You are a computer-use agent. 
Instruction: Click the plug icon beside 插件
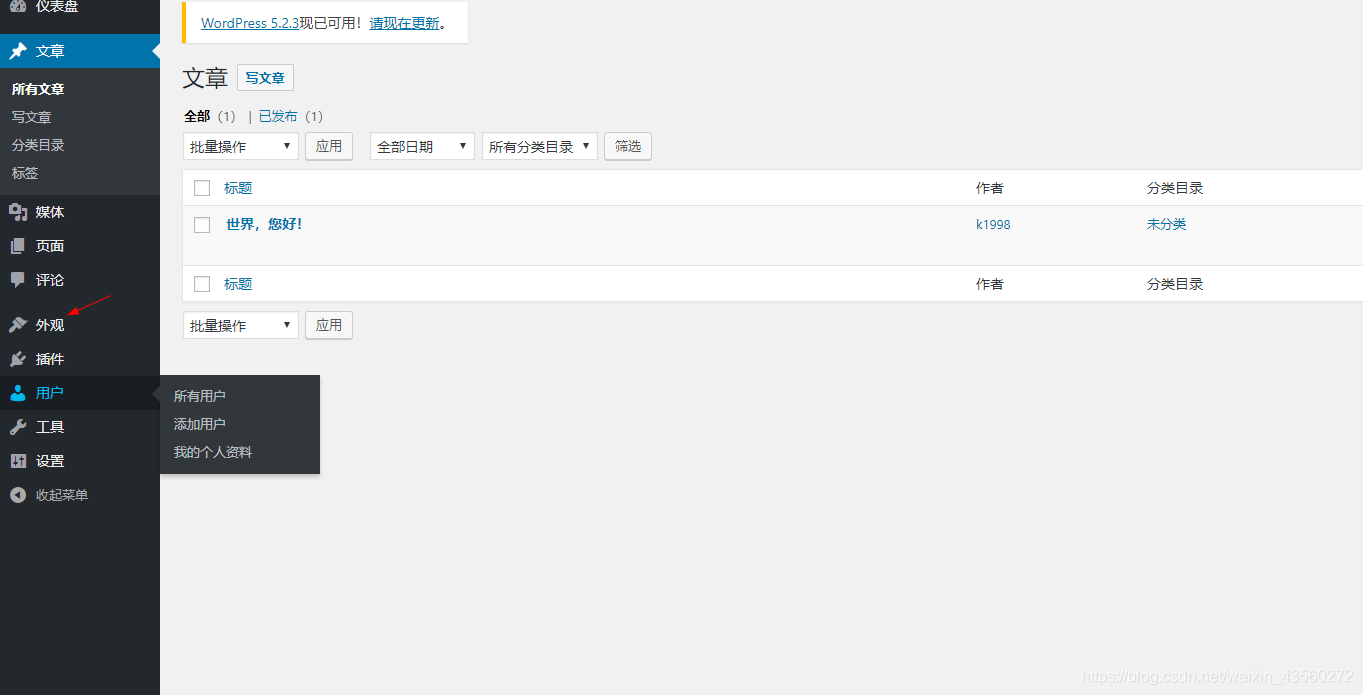click(18, 359)
